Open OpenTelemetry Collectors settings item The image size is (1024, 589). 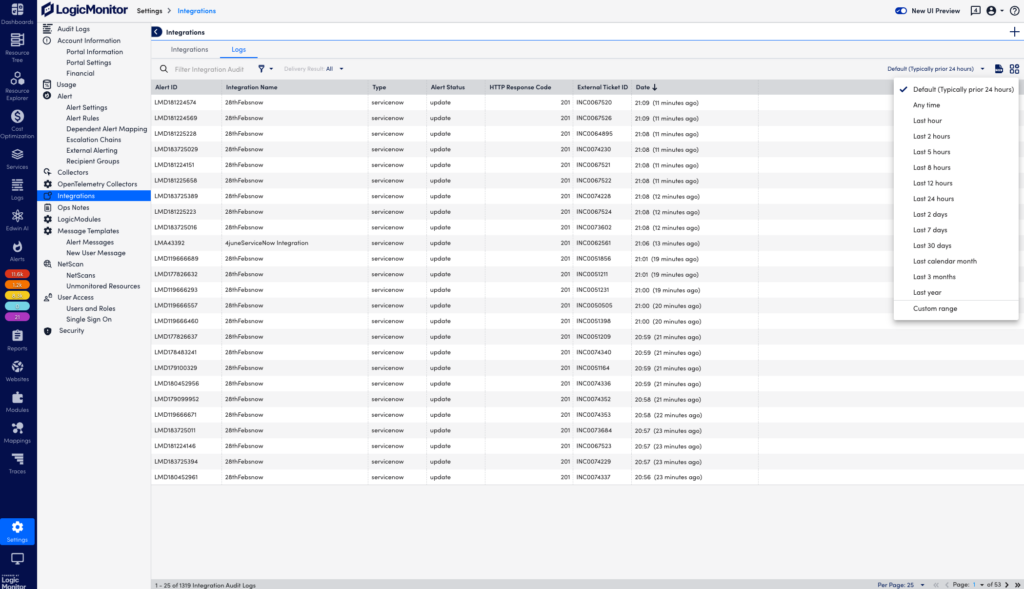click(97, 184)
